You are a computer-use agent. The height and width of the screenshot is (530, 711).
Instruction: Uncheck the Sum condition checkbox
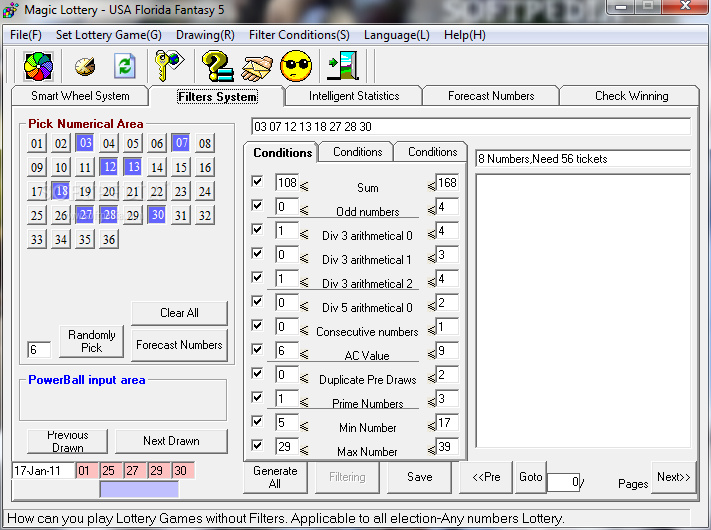(257, 181)
